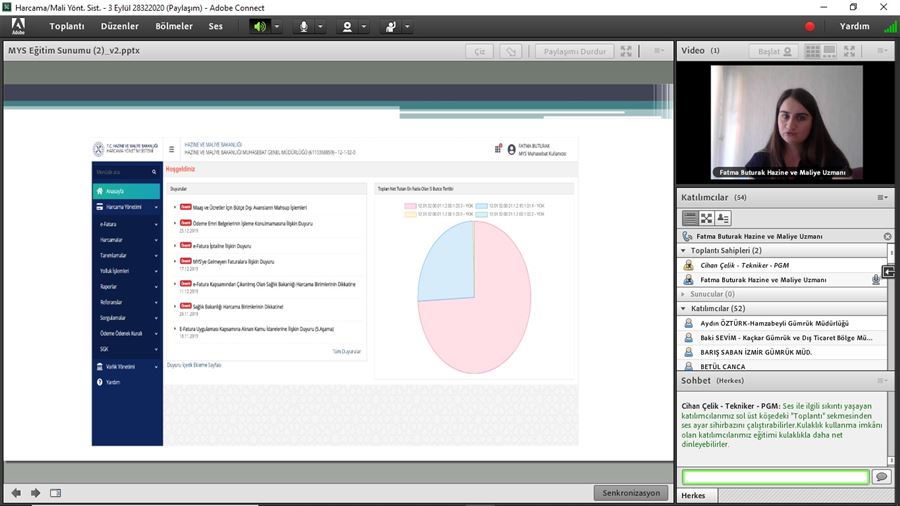Mute the speaker audio icon
This screenshot has width=900, height=506.
coord(260,26)
